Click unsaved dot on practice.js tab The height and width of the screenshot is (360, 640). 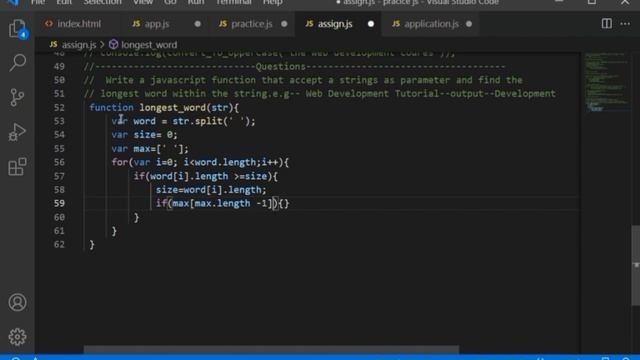point(284,24)
